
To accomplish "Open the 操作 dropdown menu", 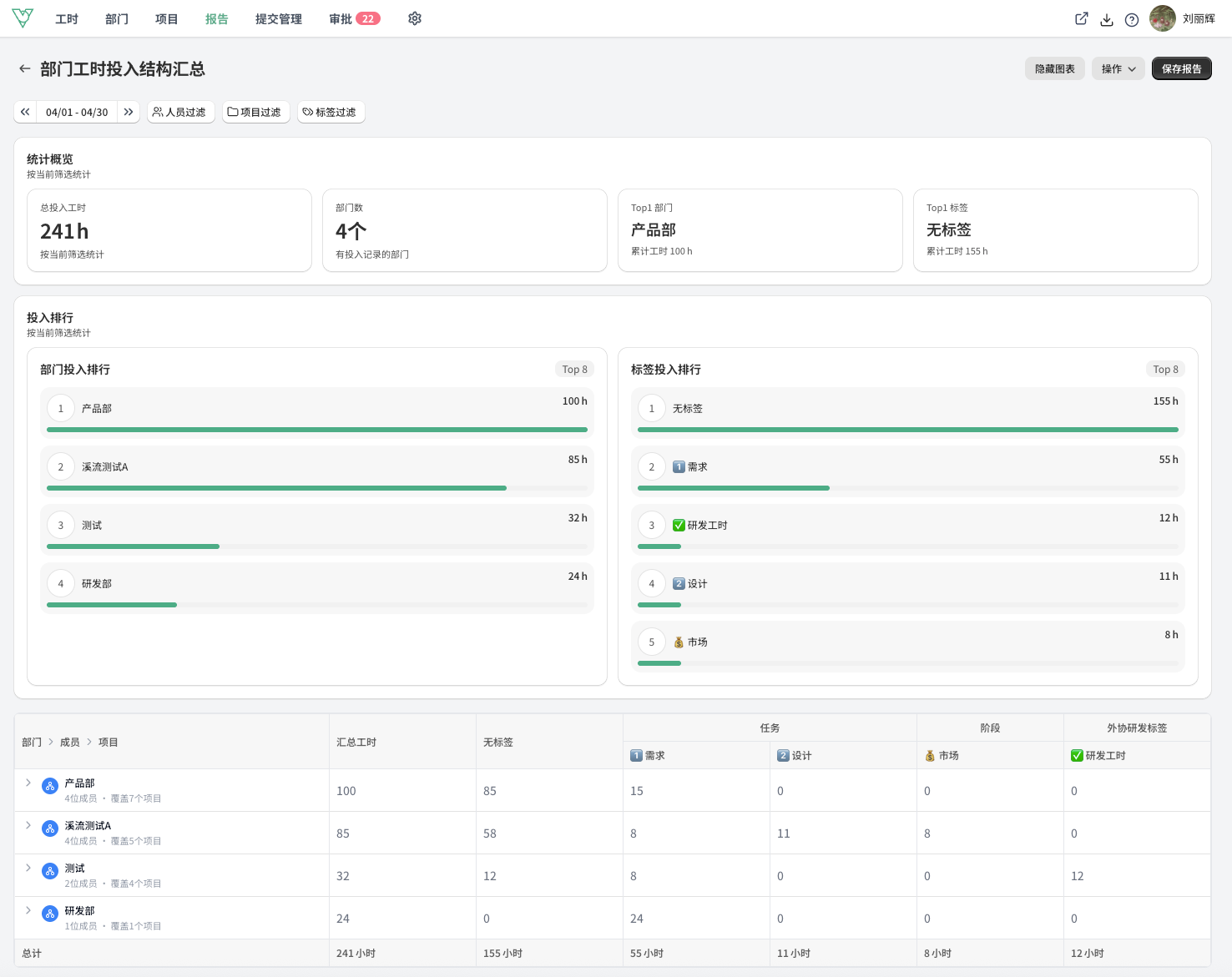I will (x=1118, y=68).
